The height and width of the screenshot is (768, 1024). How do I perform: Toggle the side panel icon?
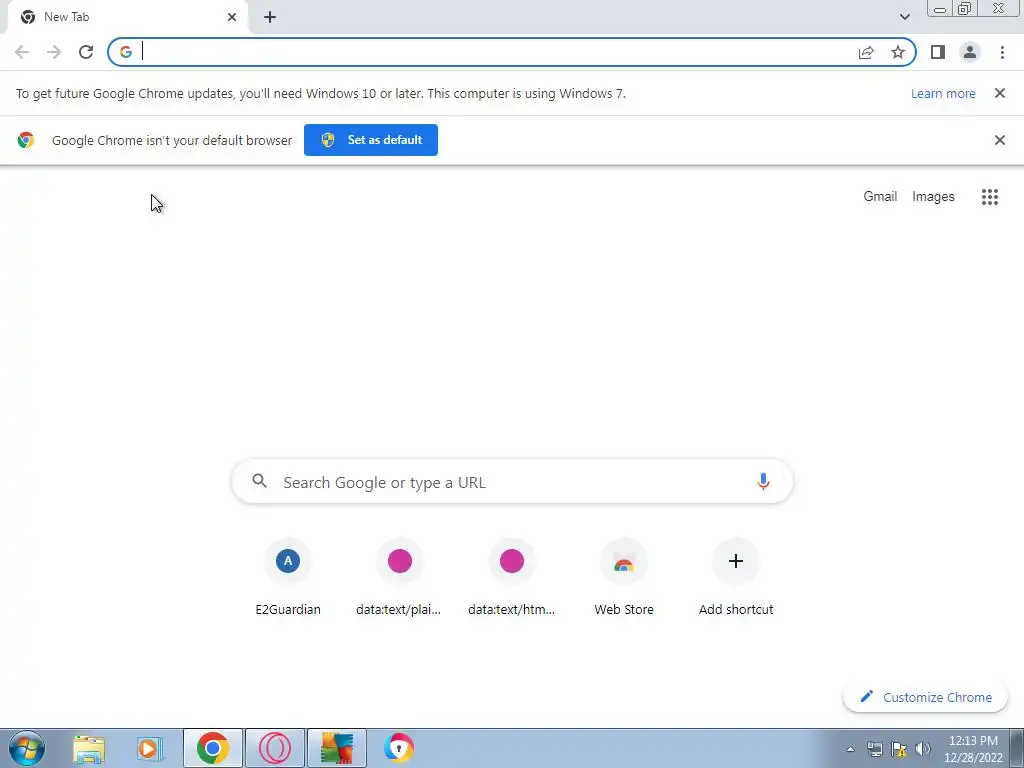(x=938, y=52)
